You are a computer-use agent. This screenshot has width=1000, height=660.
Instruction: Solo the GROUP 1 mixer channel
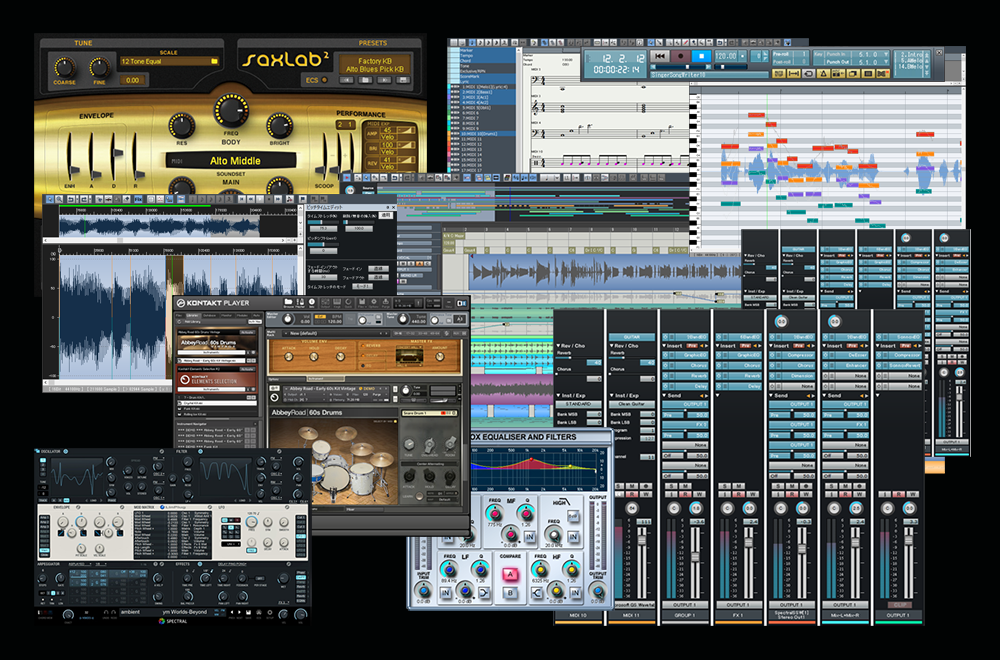673,486
